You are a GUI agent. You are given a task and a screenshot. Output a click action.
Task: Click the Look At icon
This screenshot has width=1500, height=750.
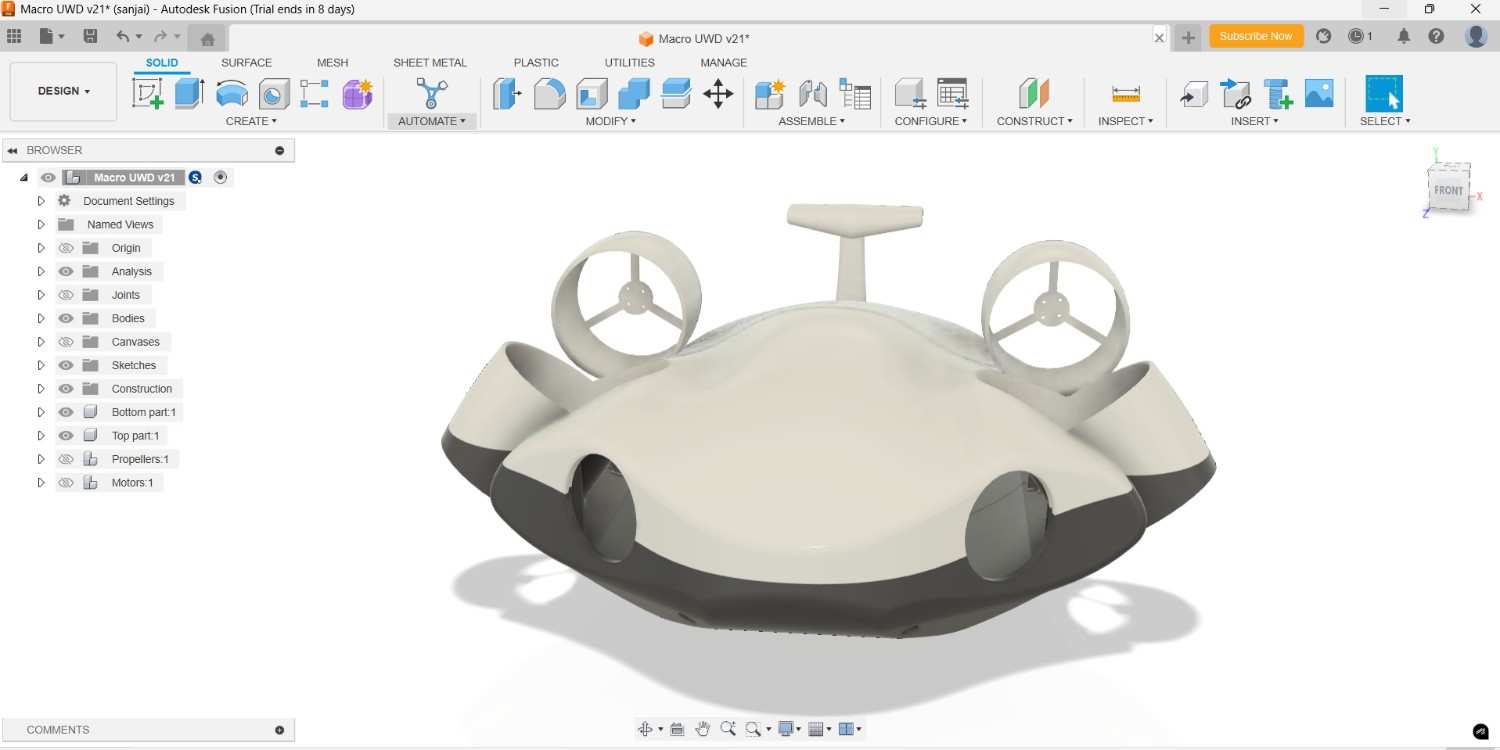pos(677,729)
